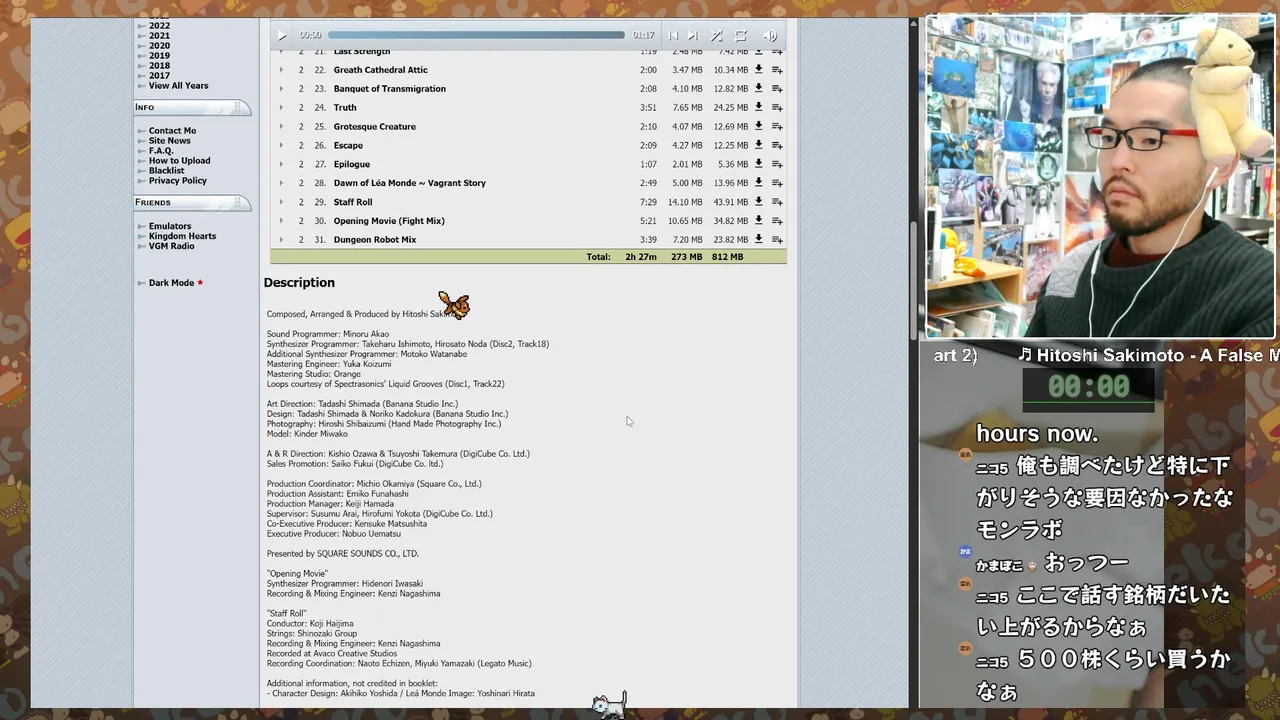Select View All Years in sidebar
The width and height of the screenshot is (1280, 720).
coord(178,86)
